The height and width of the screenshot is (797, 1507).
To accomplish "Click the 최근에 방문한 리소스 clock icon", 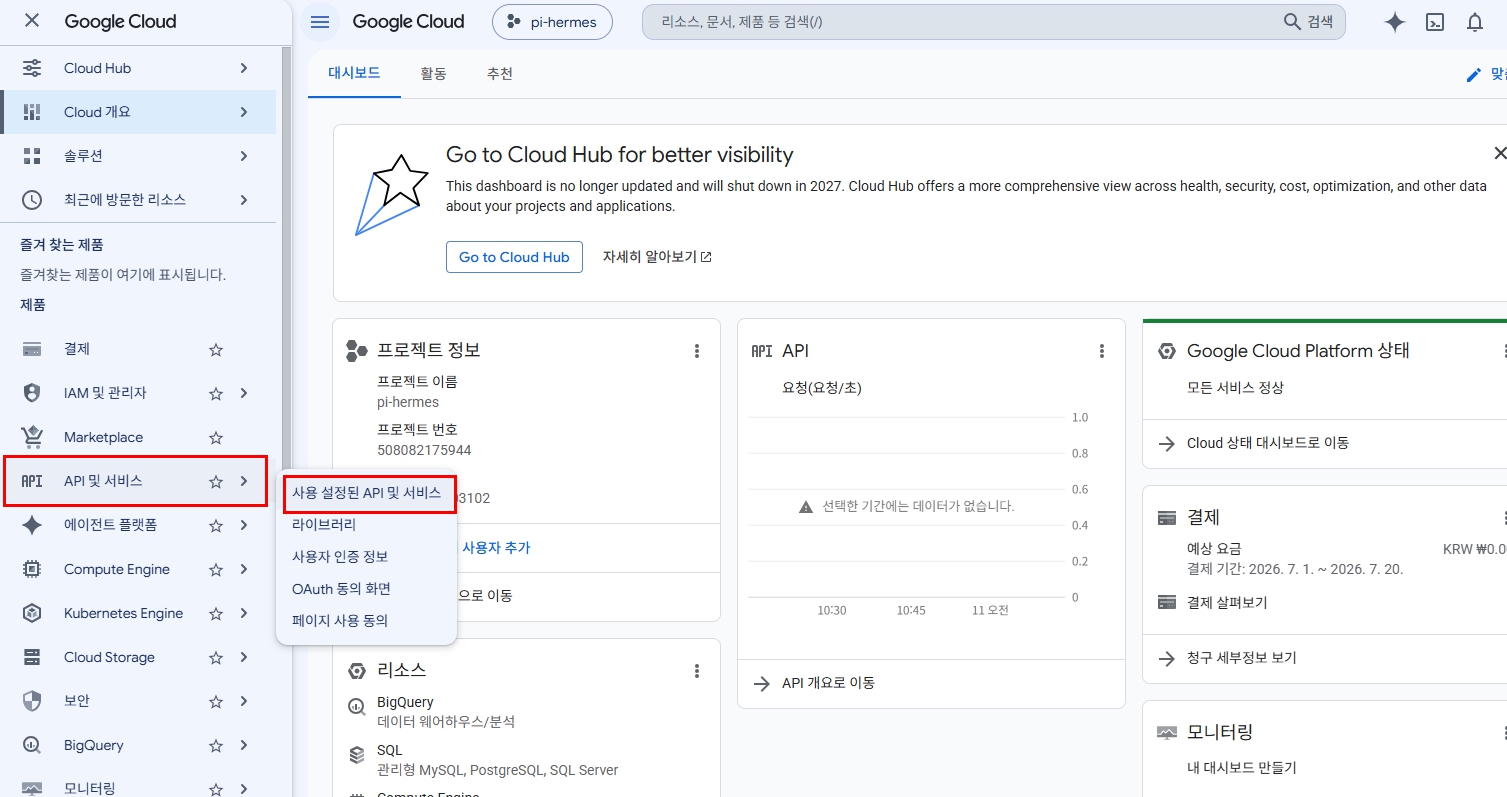I will pos(32,200).
